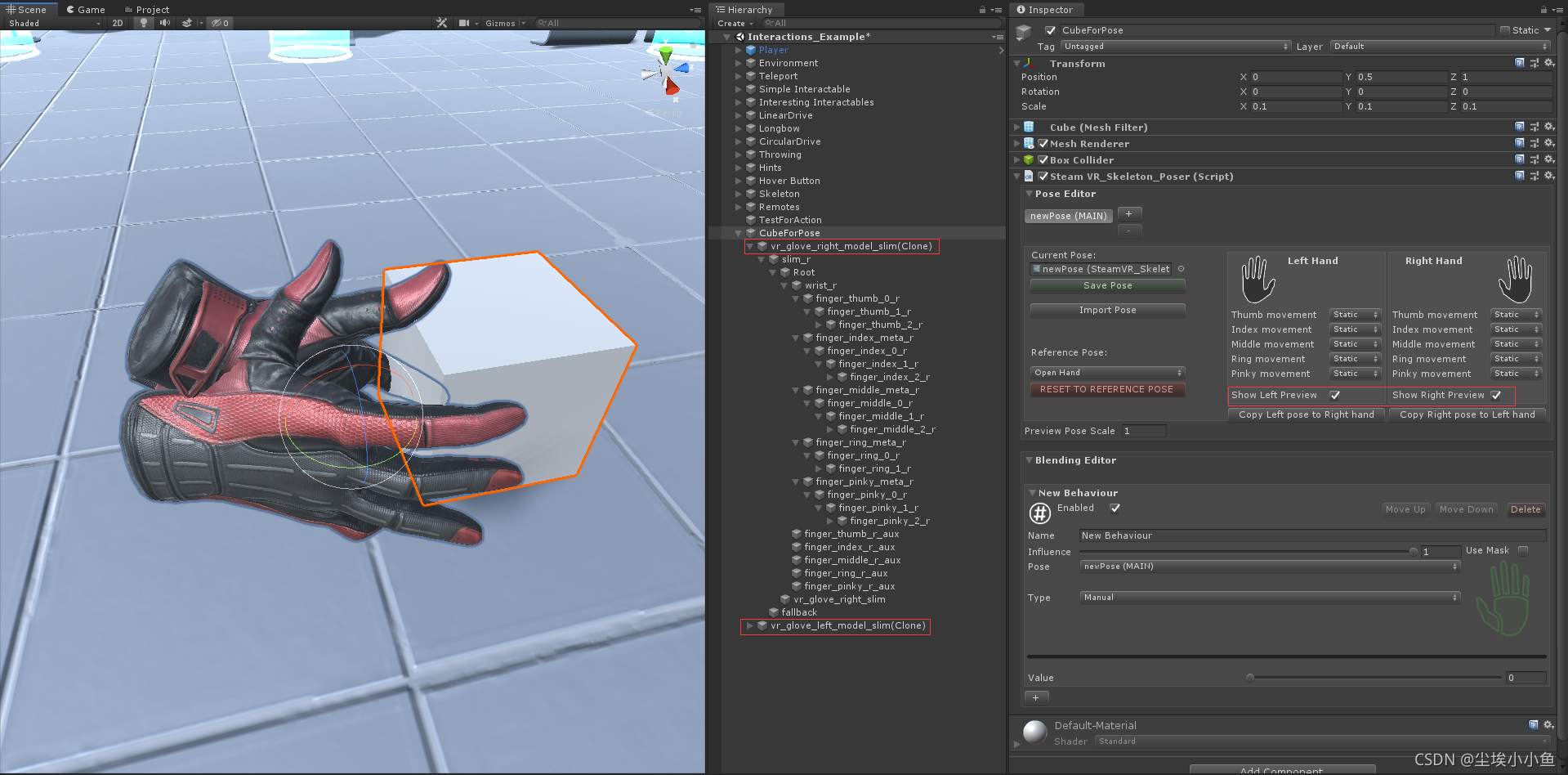Click Copy Left pose to Right hand
The image size is (1568, 775).
(1306, 414)
